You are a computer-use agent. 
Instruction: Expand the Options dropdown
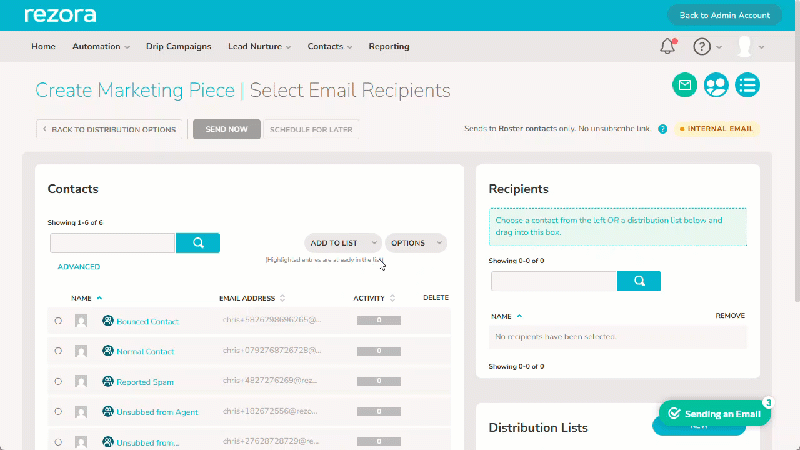[416, 243]
